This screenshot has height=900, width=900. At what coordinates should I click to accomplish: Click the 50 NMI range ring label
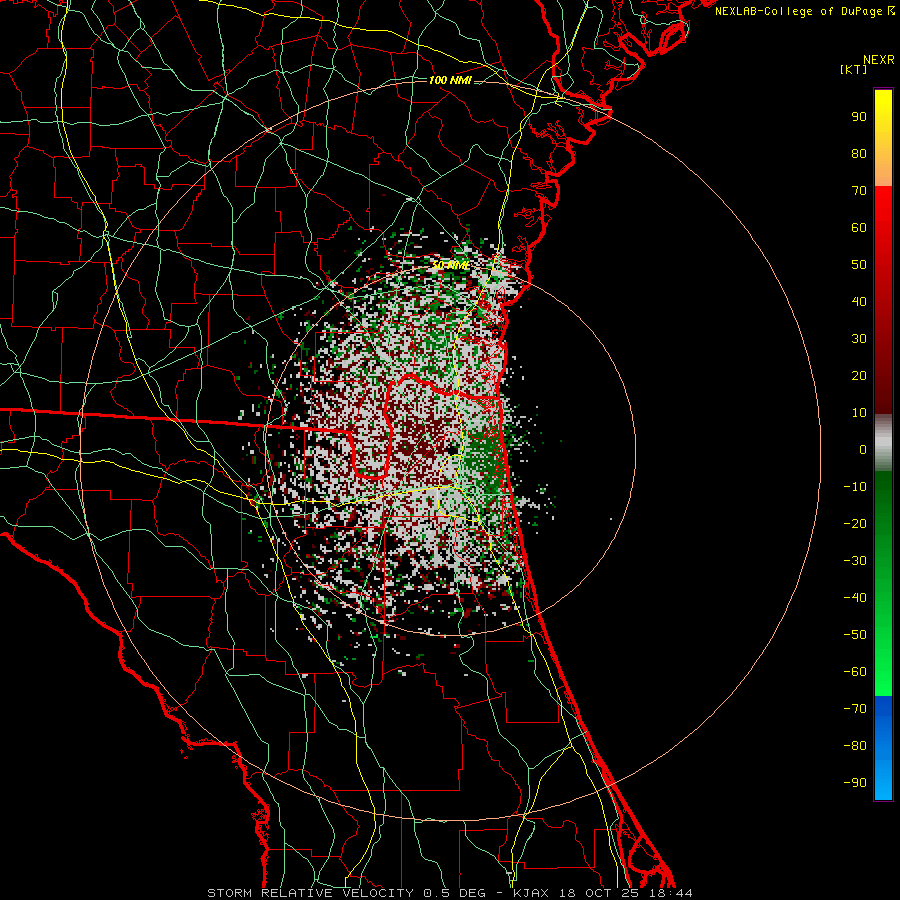click(451, 265)
